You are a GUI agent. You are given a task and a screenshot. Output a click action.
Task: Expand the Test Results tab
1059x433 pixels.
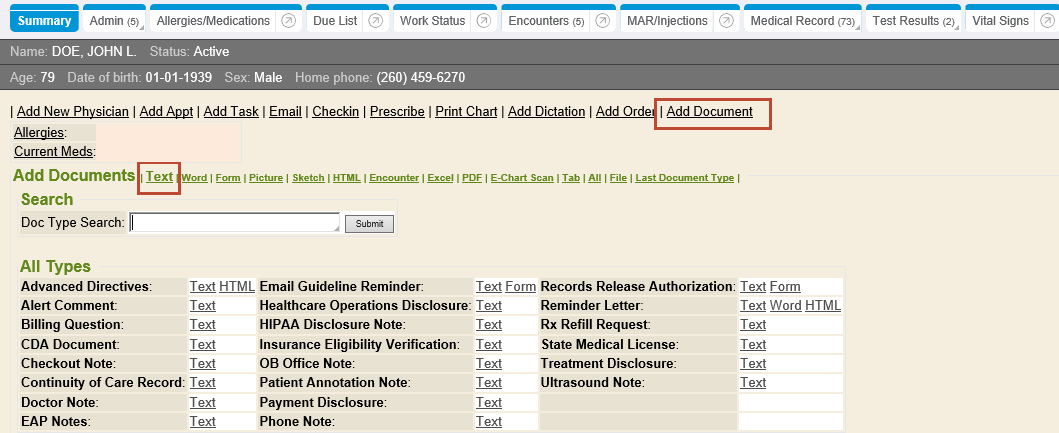[912, 21]
